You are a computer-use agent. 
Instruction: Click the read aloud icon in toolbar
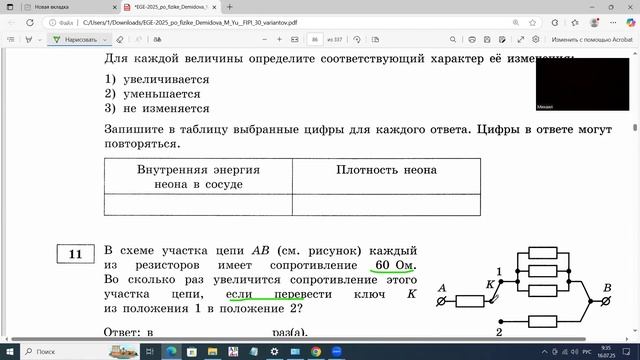pyautogui.click(x=158, y=40)
